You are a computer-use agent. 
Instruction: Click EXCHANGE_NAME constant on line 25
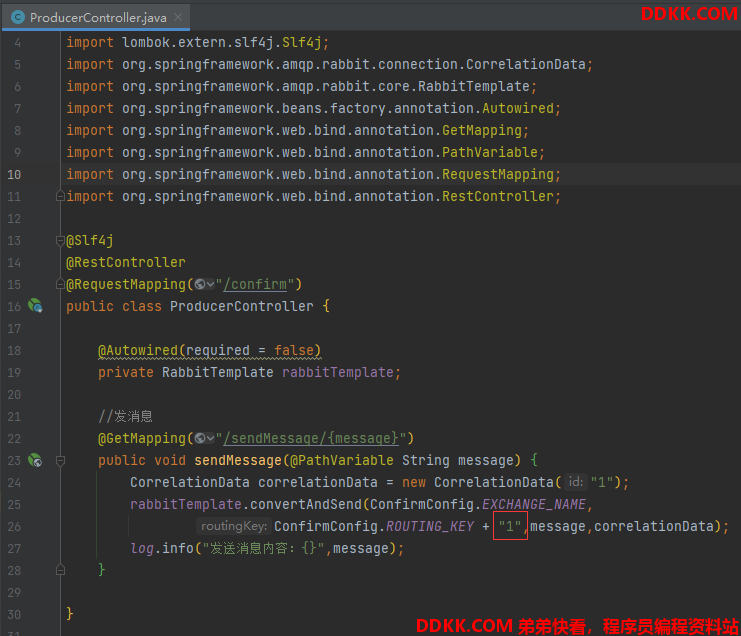(534, 504)
